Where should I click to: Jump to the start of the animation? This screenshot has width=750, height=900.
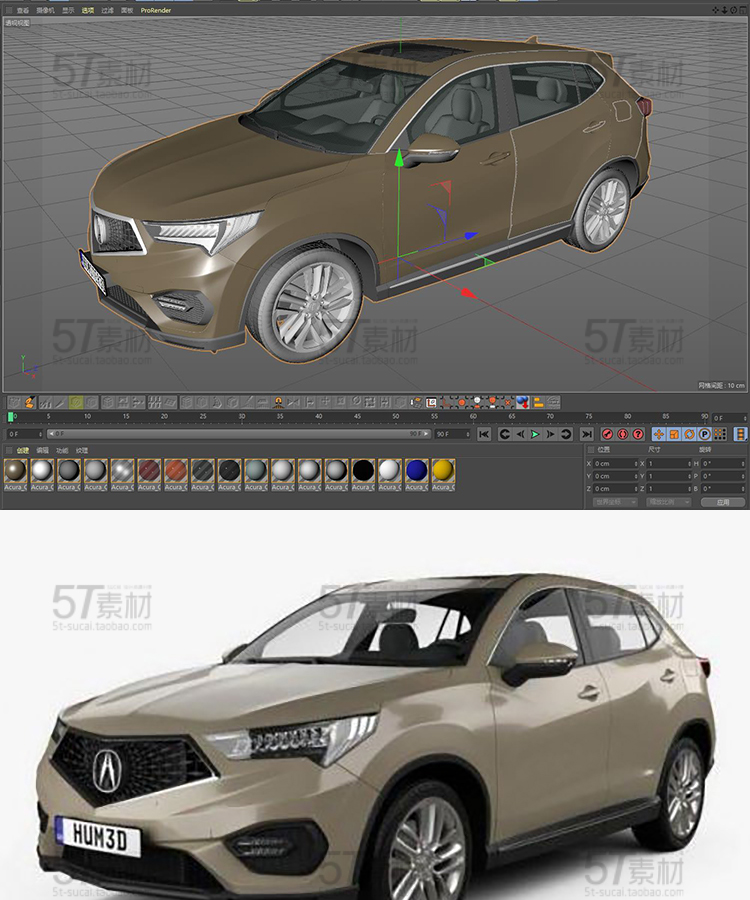click(x=484, y=435)
